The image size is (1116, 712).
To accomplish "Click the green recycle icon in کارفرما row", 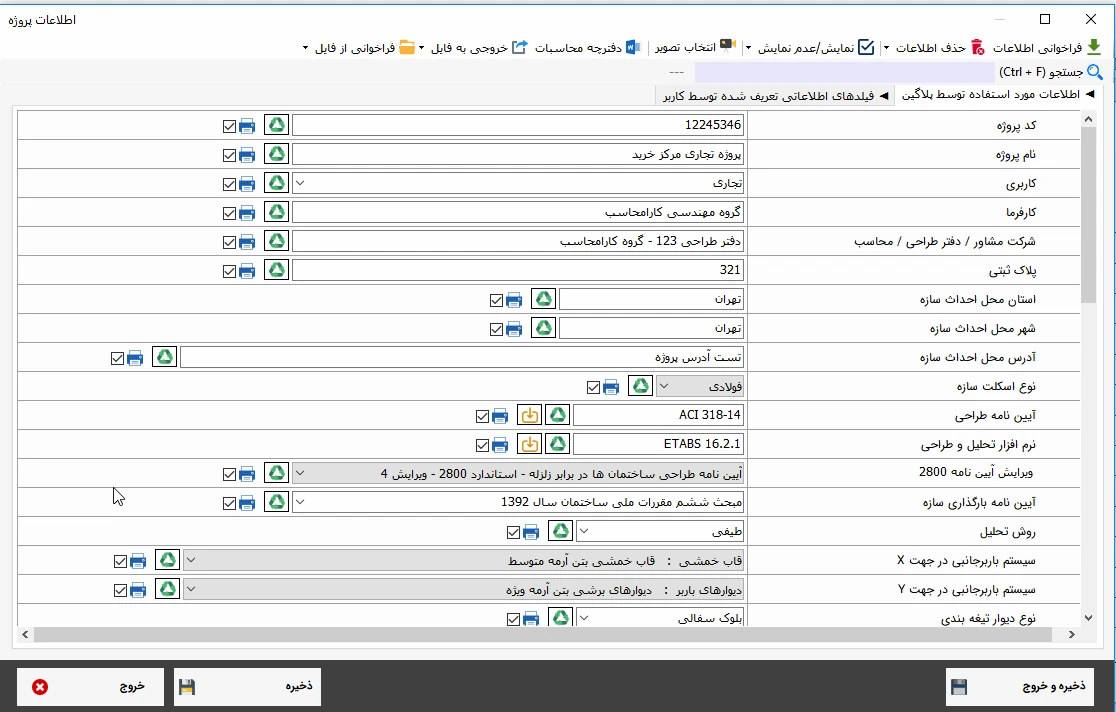I will 276,212.
